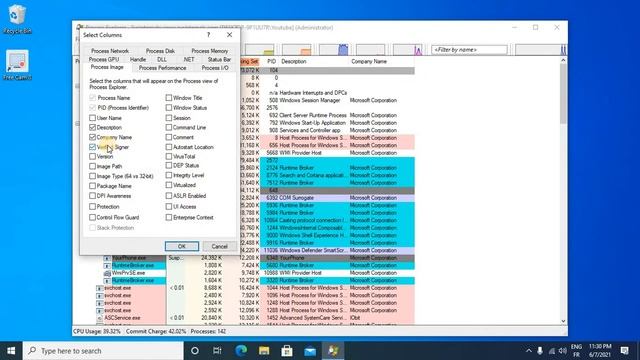Viewport: 640px width, 360px height.
Task: Click the Filter by name field
Action: click(x=469, y=50)
